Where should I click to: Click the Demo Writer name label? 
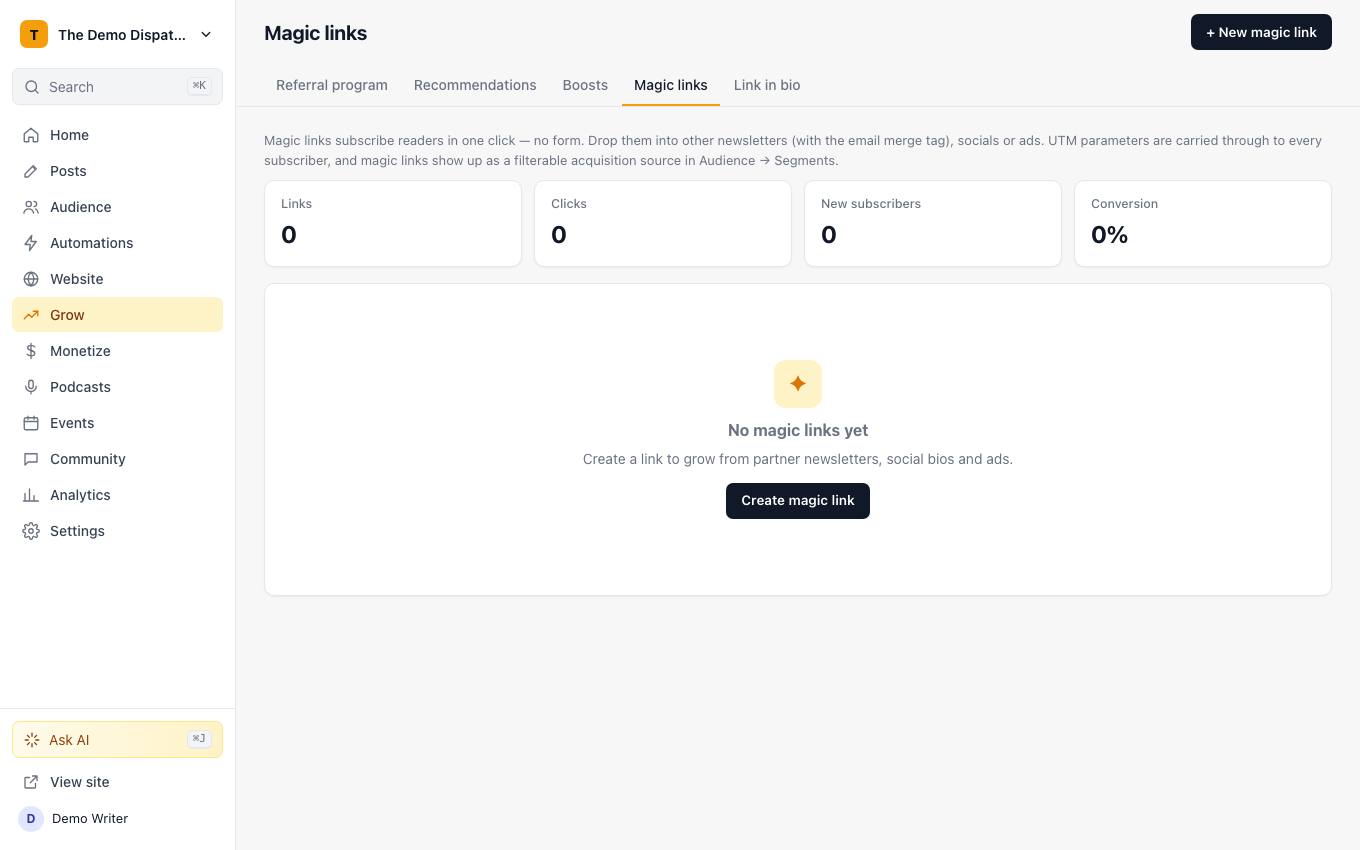[90, 818]
